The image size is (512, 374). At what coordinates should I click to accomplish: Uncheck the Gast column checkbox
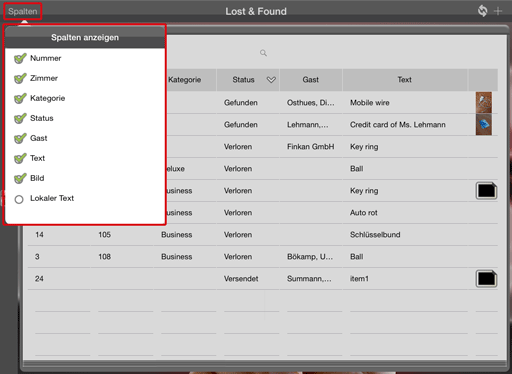point(20,138)
